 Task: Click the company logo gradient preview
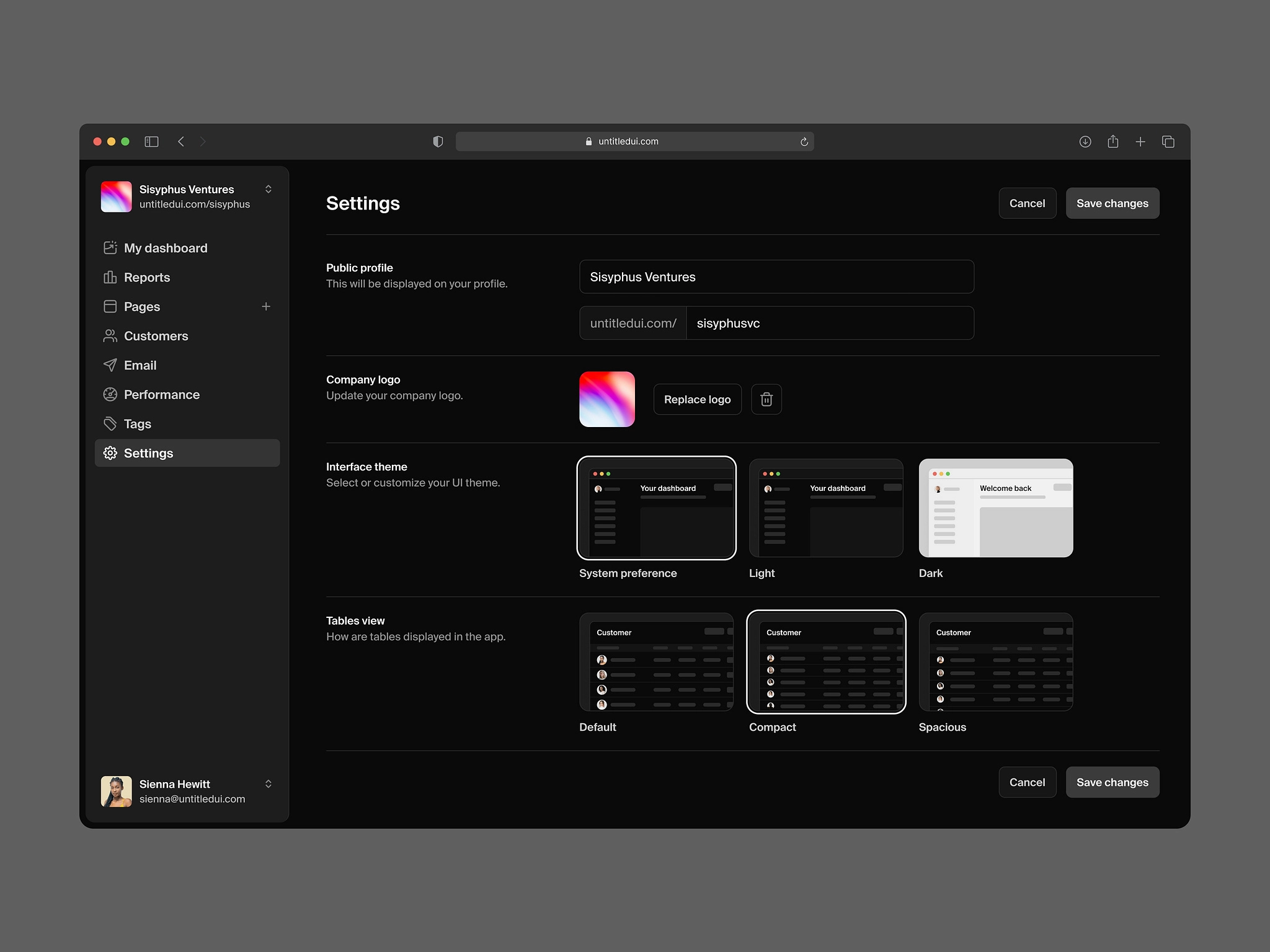pyautogui.click(x=607, y=399)
